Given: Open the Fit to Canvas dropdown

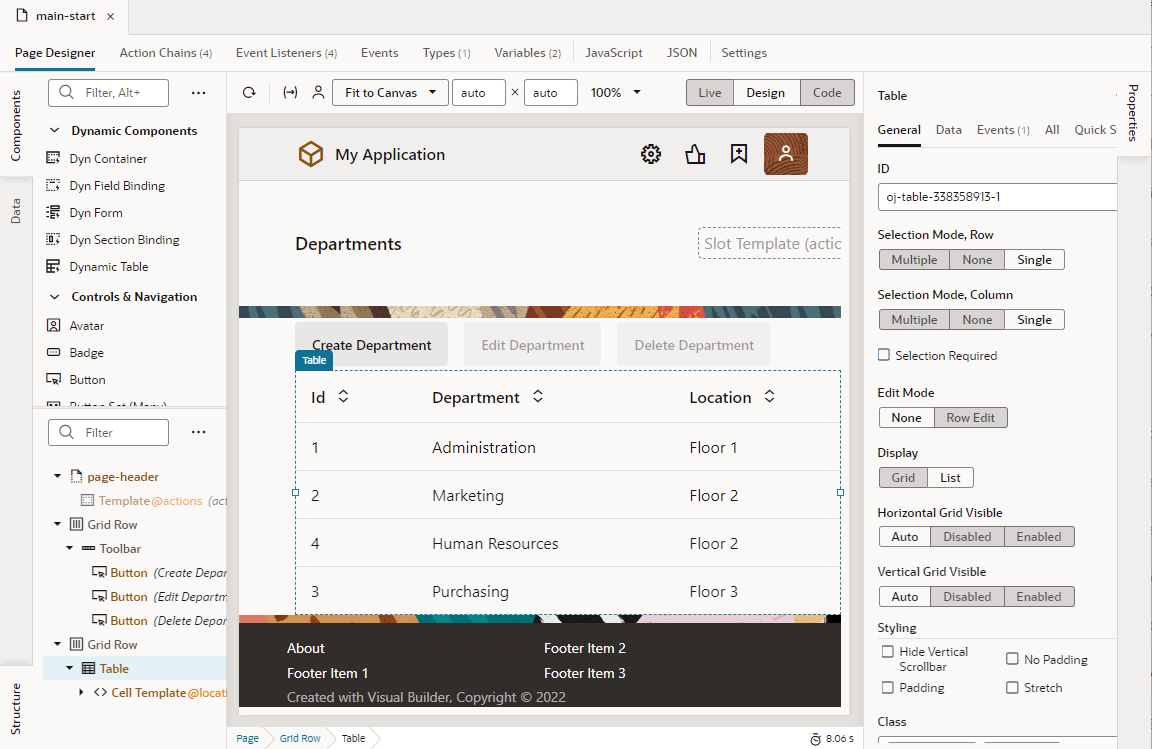Looking at the screenshot, I should (390, 91).
